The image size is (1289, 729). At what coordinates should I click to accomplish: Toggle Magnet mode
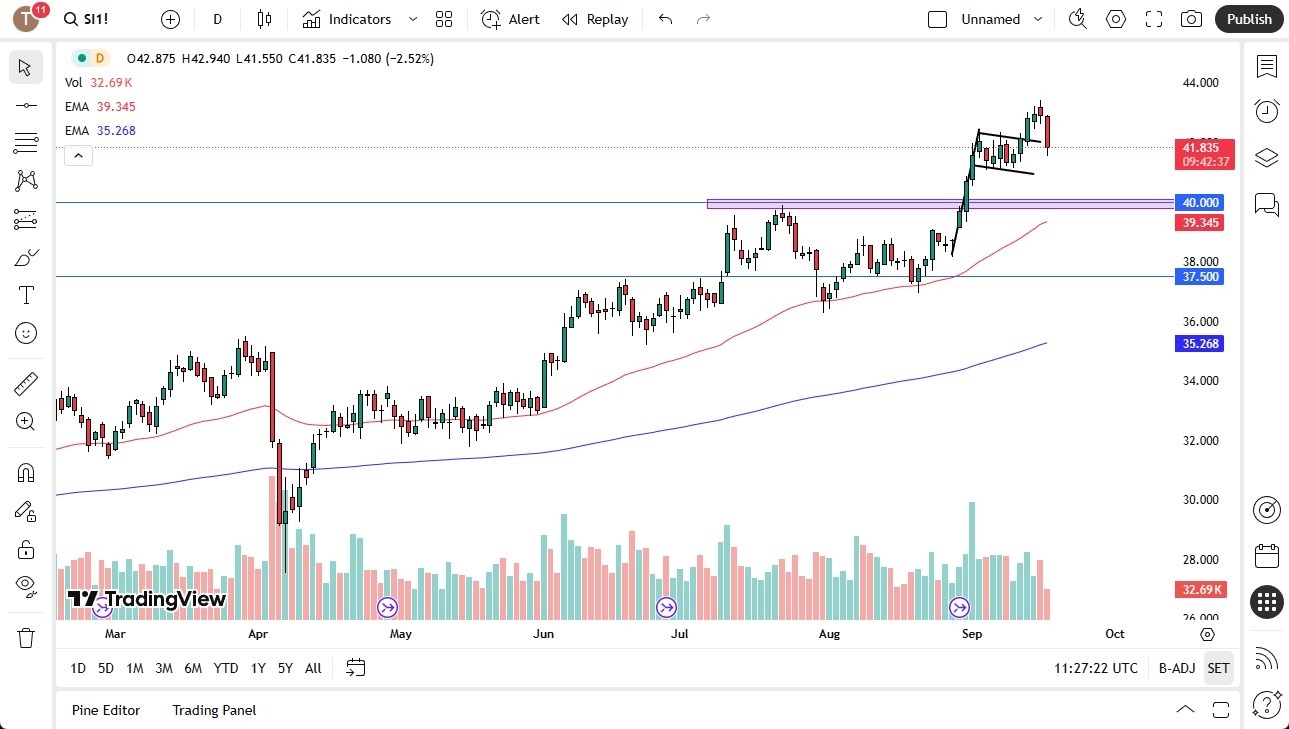(x=25, y=472)
